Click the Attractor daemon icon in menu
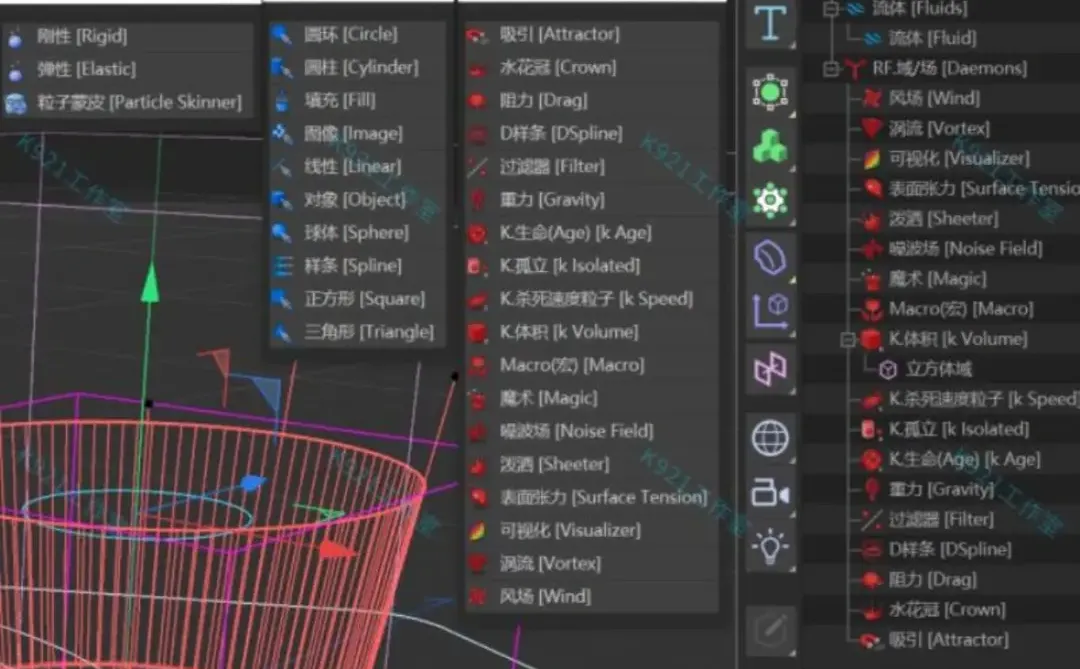The width and height of the screenshot is (1080, 669). point(477,34)
